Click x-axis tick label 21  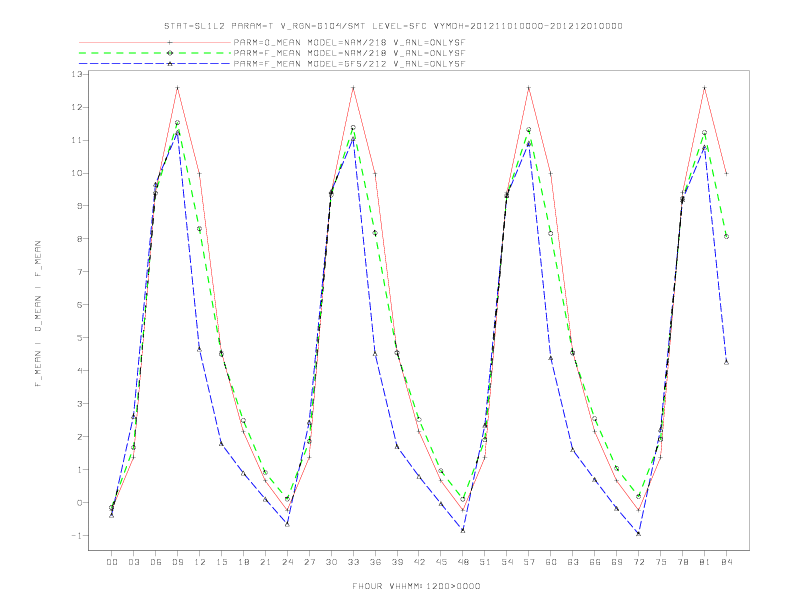(x=266, y=562)
